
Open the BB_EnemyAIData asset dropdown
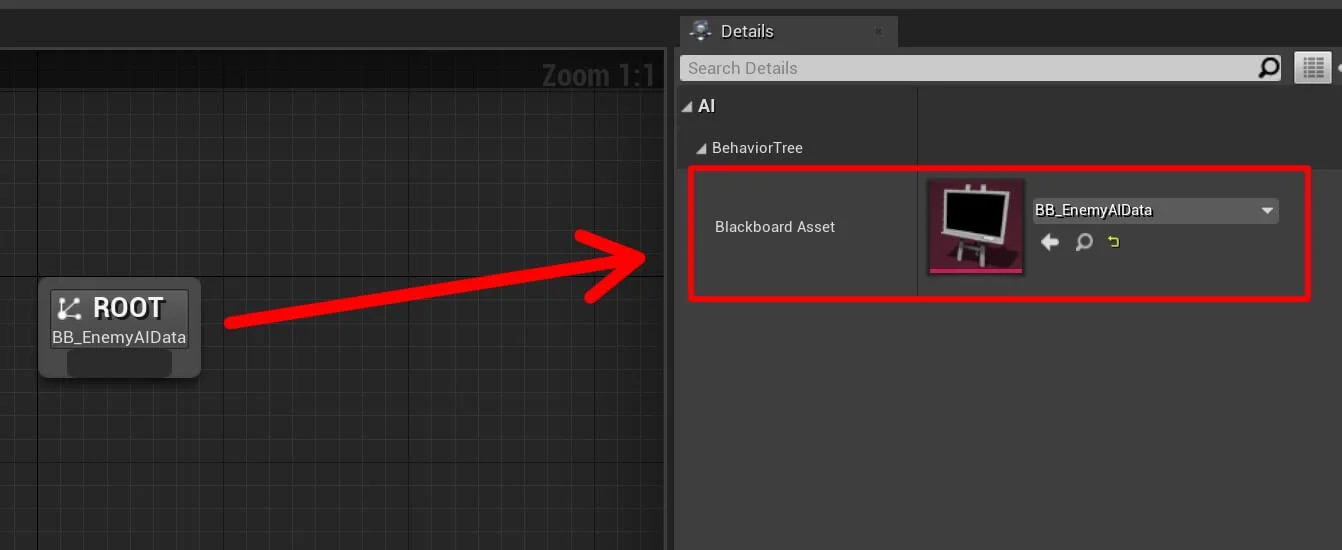coord(1155,210)
